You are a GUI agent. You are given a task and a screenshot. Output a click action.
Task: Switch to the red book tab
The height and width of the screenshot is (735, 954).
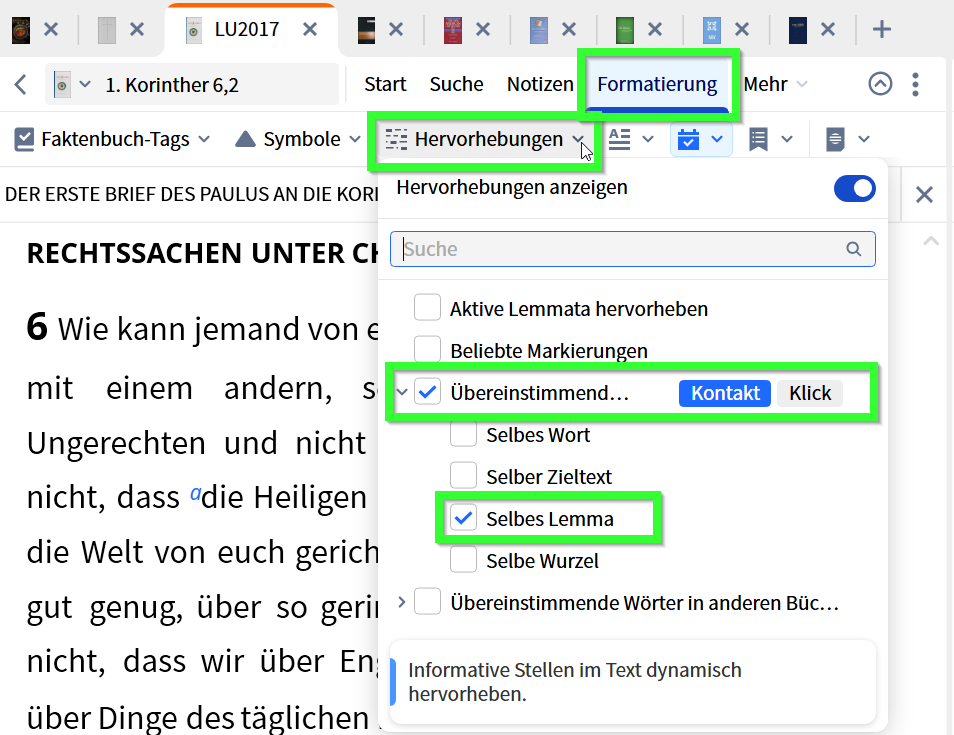coord(453,30)
